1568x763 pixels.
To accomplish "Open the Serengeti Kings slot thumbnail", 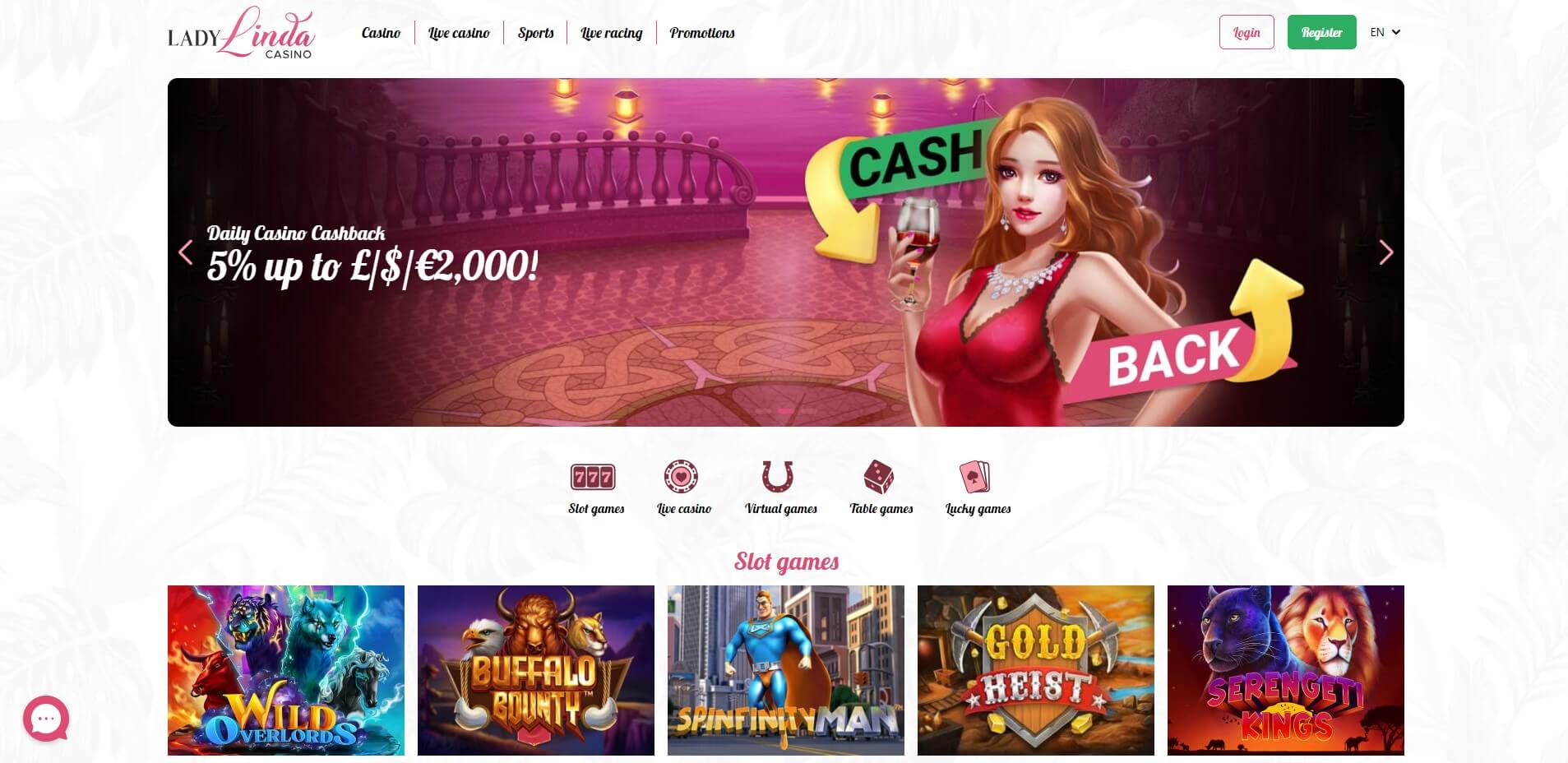I will coord(1286,670).
